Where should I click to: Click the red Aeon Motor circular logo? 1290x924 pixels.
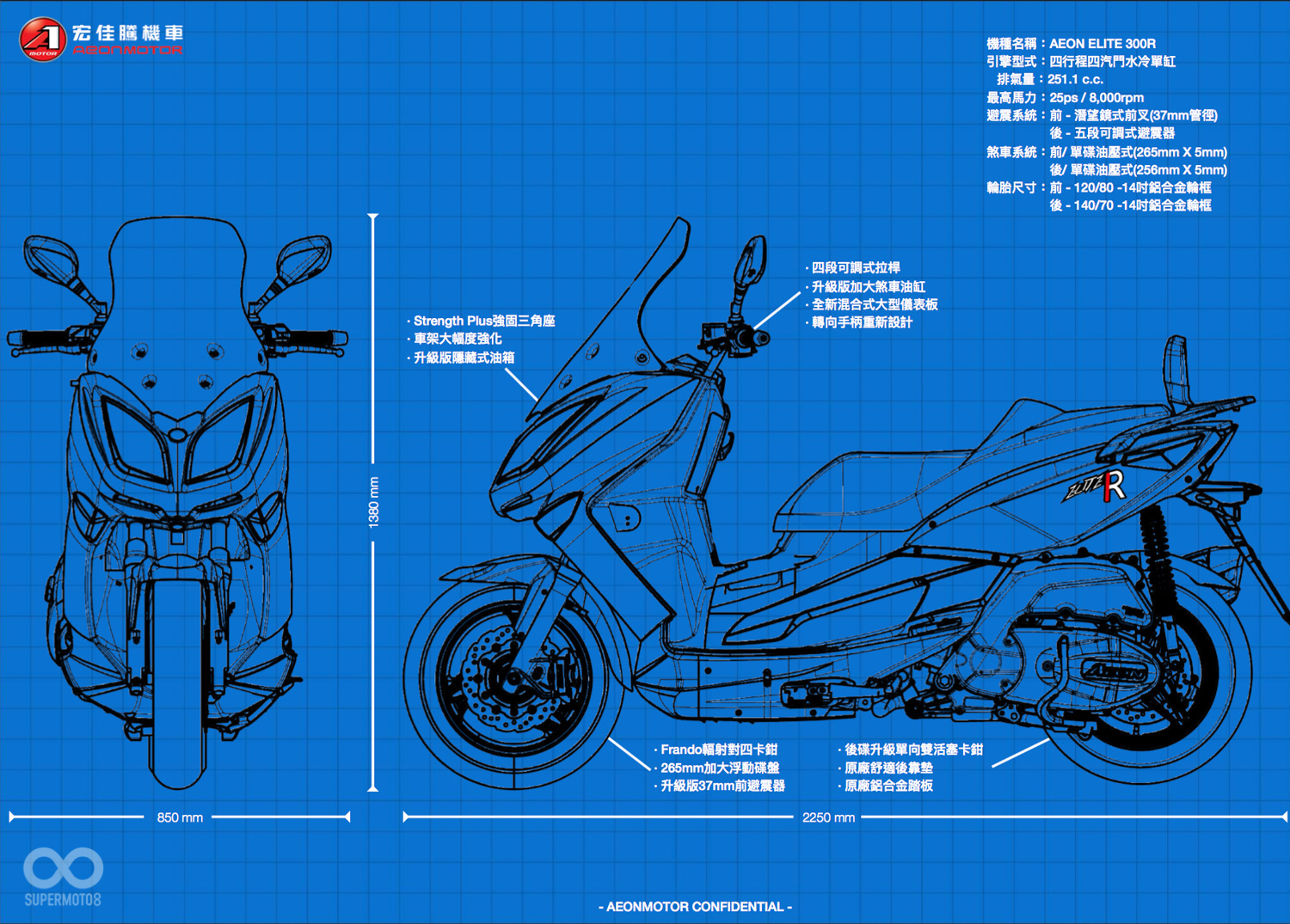point(42,39)
